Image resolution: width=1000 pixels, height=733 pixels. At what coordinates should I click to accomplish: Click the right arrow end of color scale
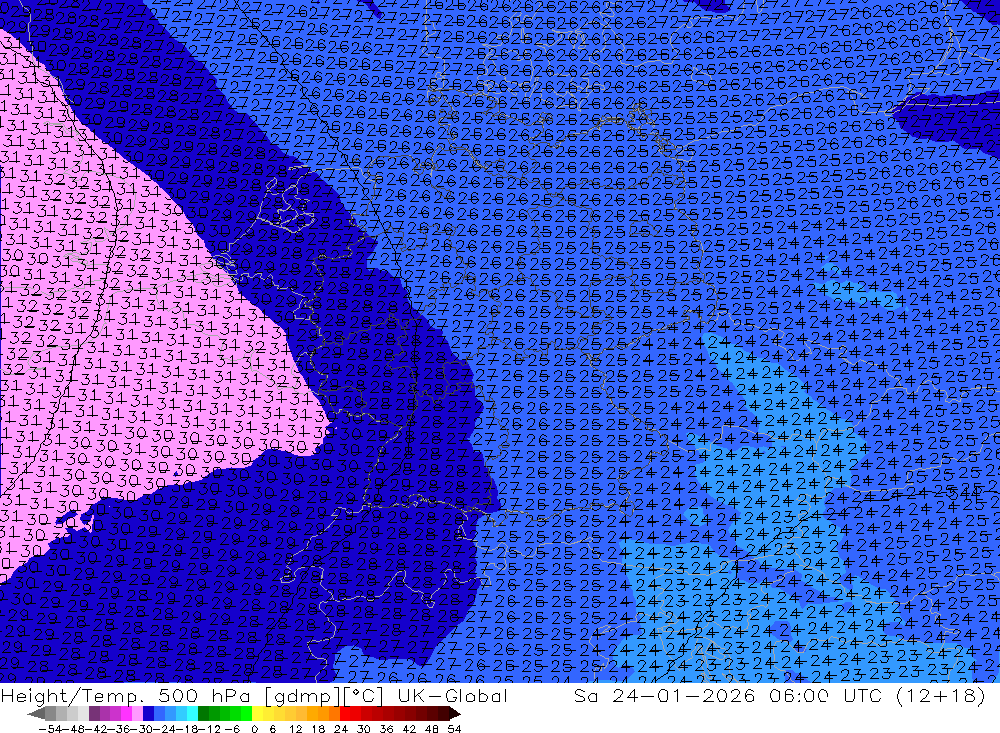[455, 714]
